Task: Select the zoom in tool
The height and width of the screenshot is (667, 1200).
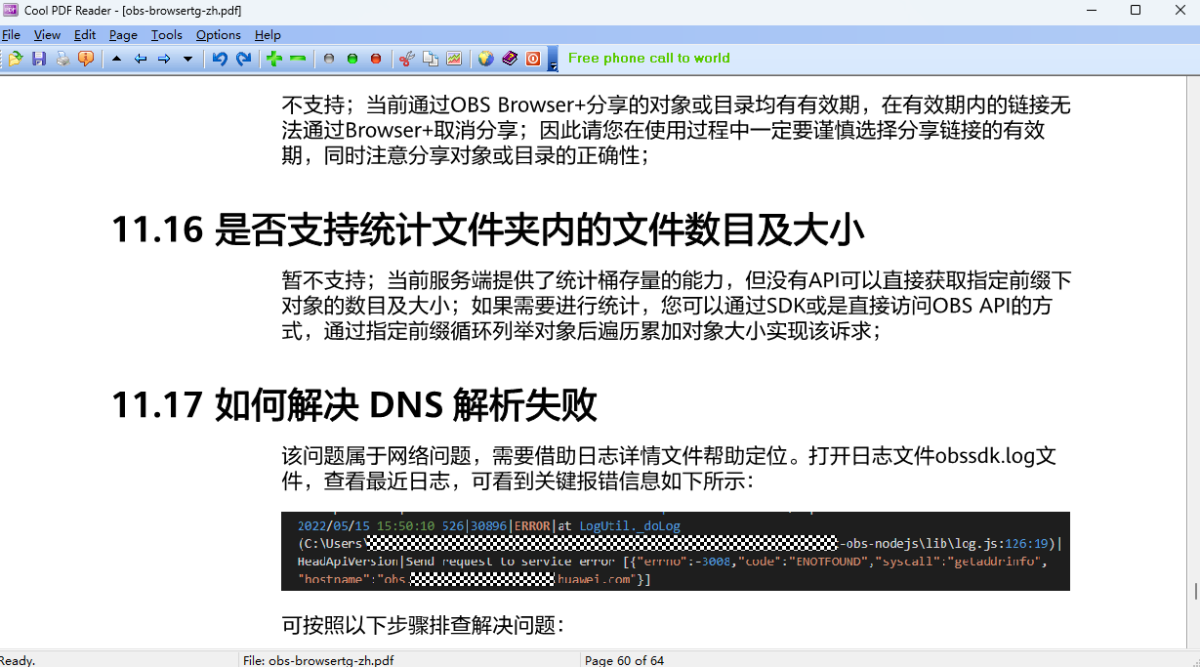Action: click(x=271, y=59)
